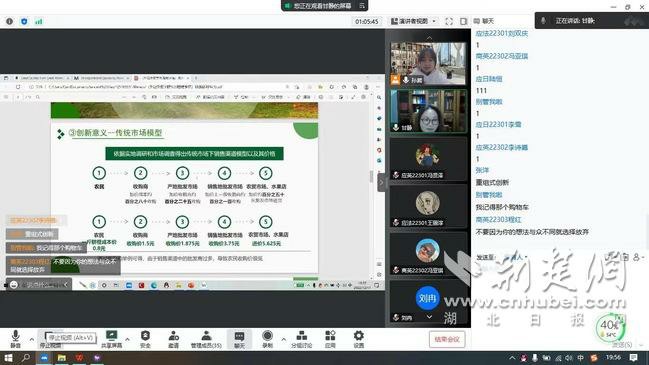Click the meeting info icon at top left

(x=10, y=22)
